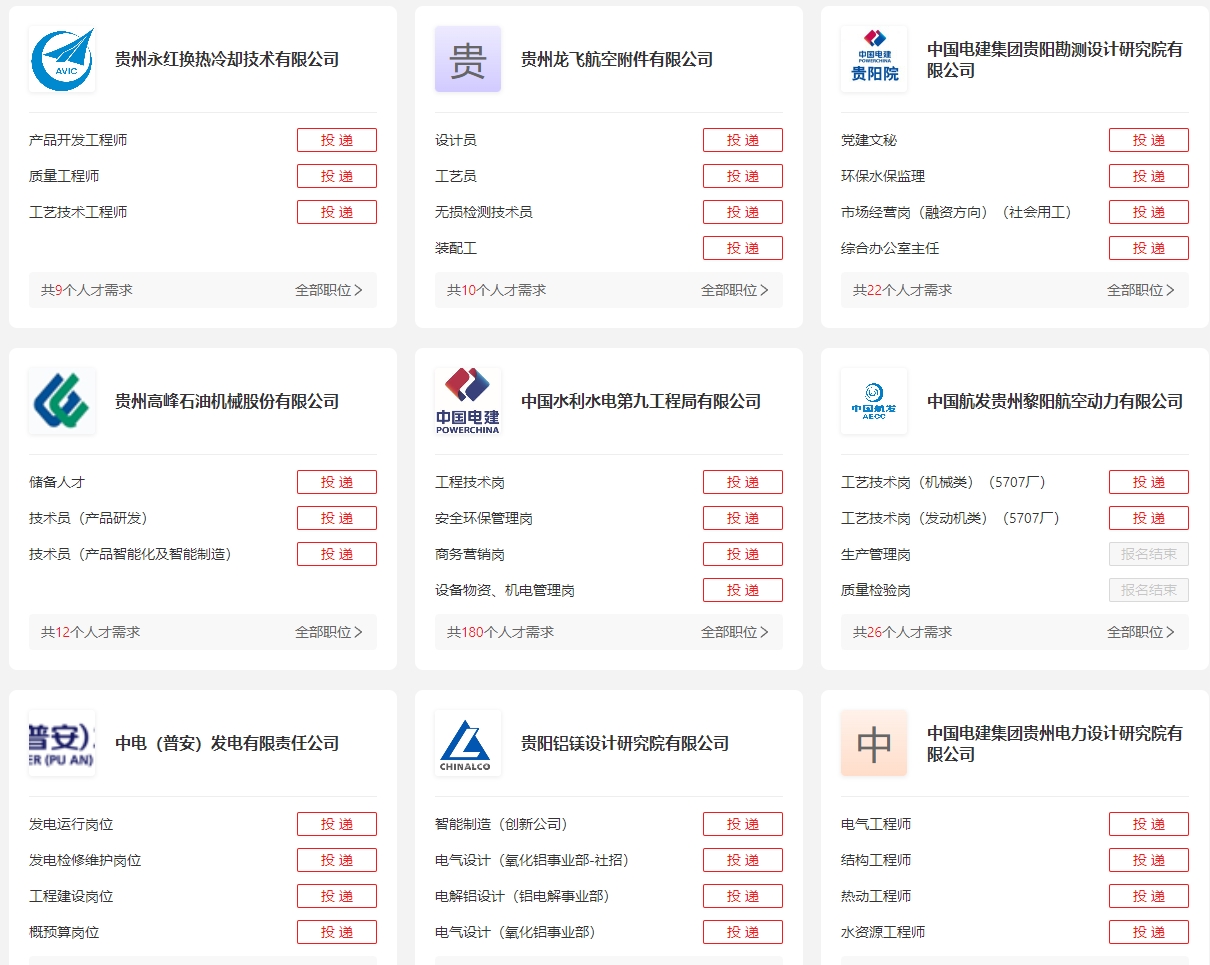Apply (投递) for 装配工

(x=743, y=248)
